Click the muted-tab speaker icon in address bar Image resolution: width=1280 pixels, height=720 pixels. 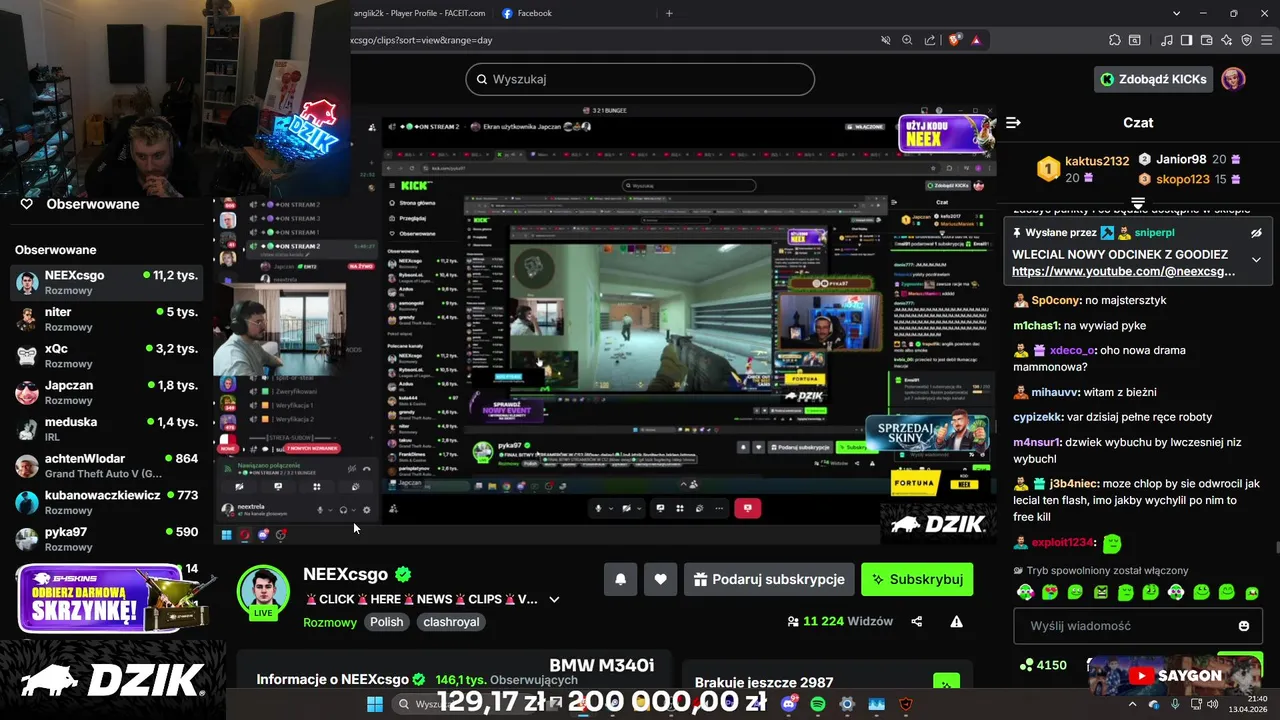coord(885,40)
